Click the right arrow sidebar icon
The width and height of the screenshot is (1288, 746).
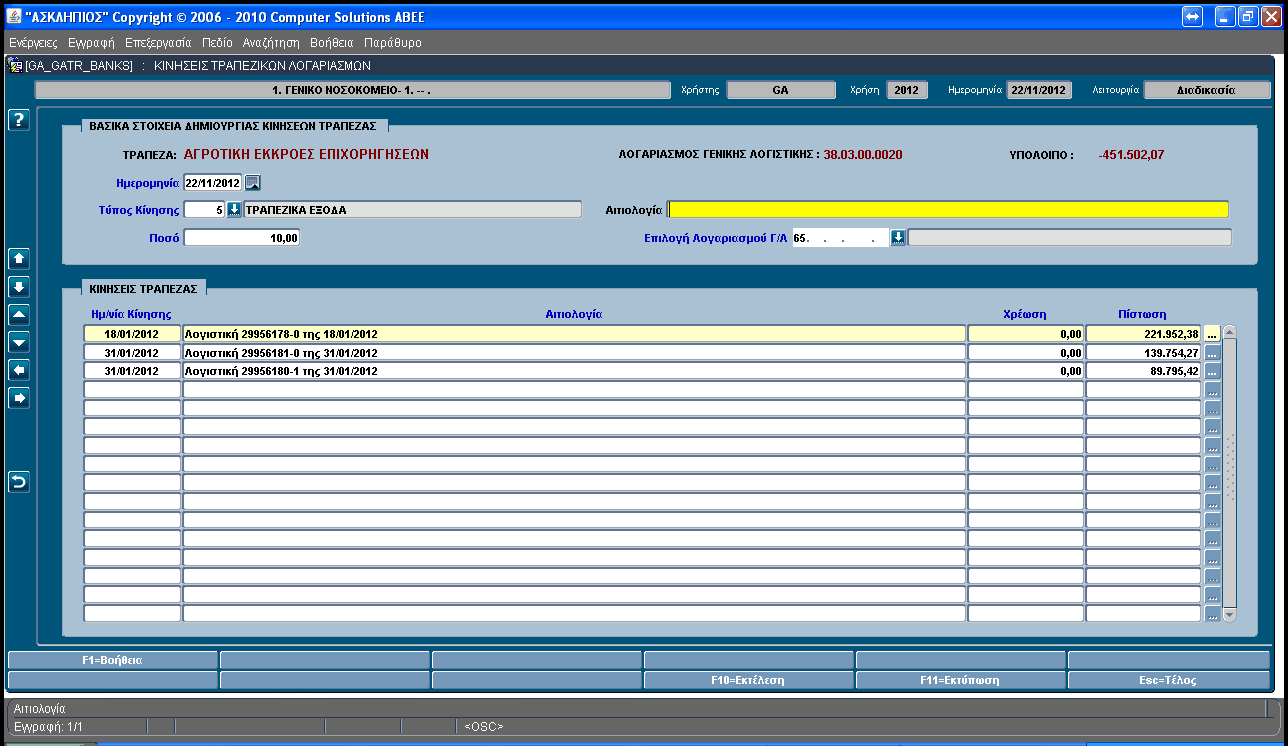click(x=19, y=398)
